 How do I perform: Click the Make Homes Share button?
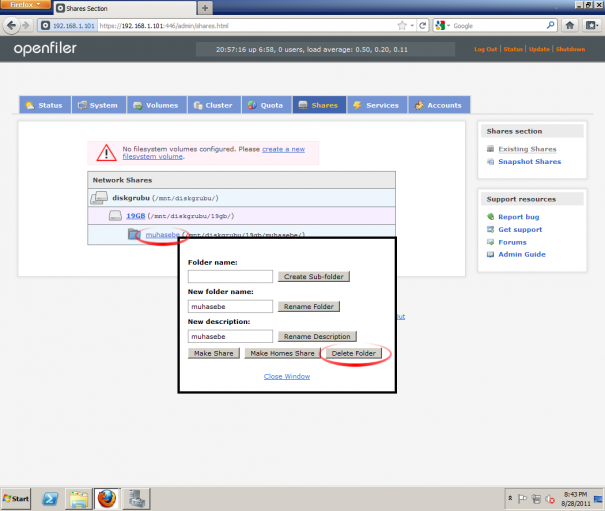282,353
